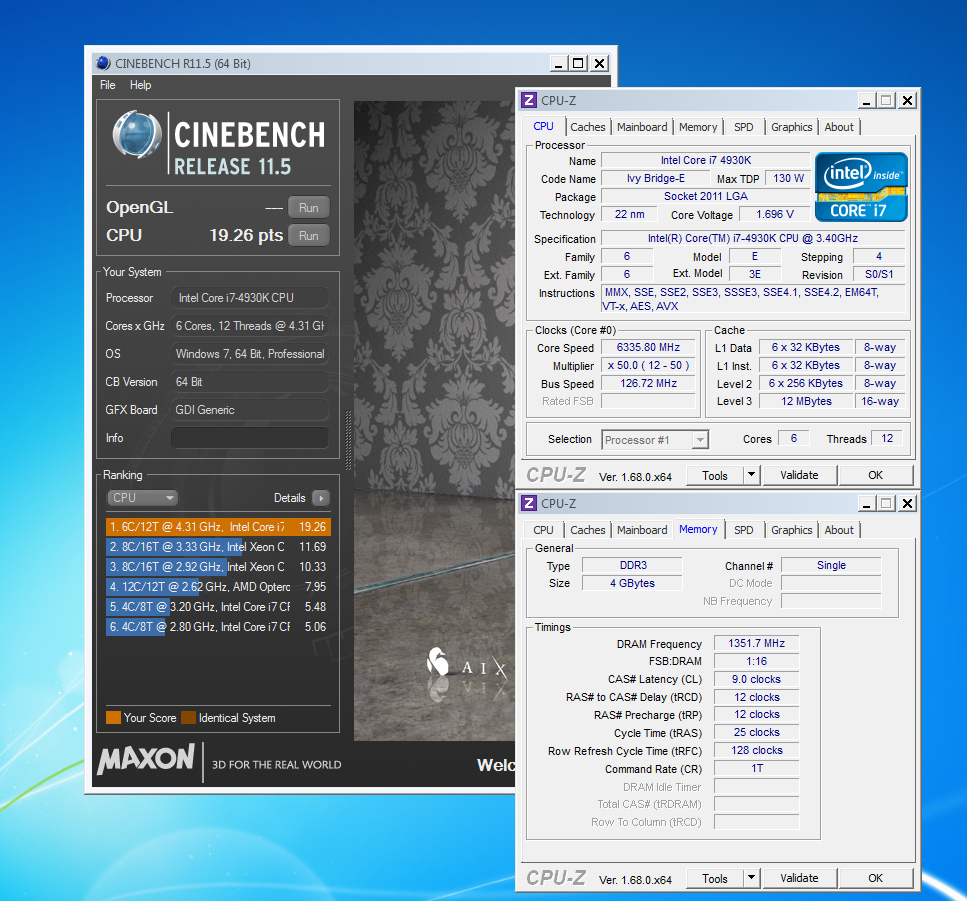967x901 pixels.
Task: Select the AMD Opteron ranking row 7.95
Action: pos(218,587)
